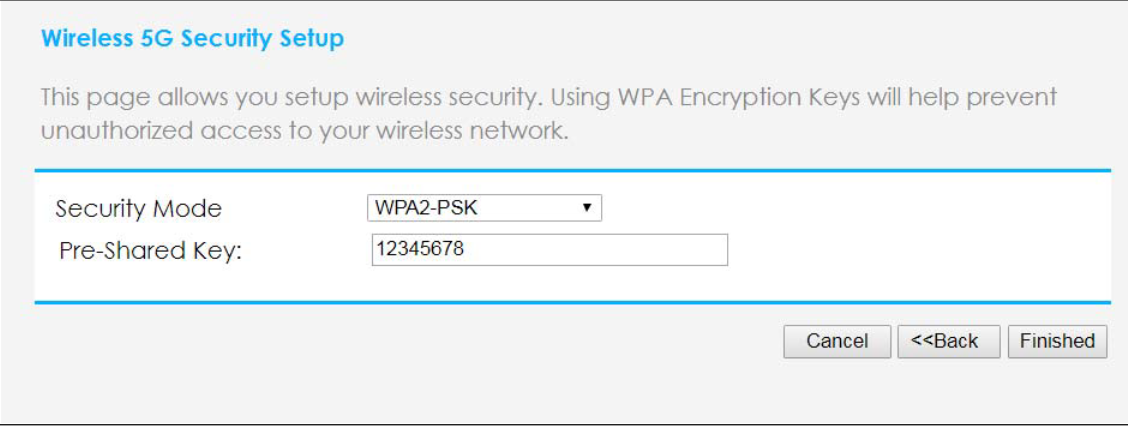Click the Finished button
1128x426 pixels.
[x=1057, y=341]
